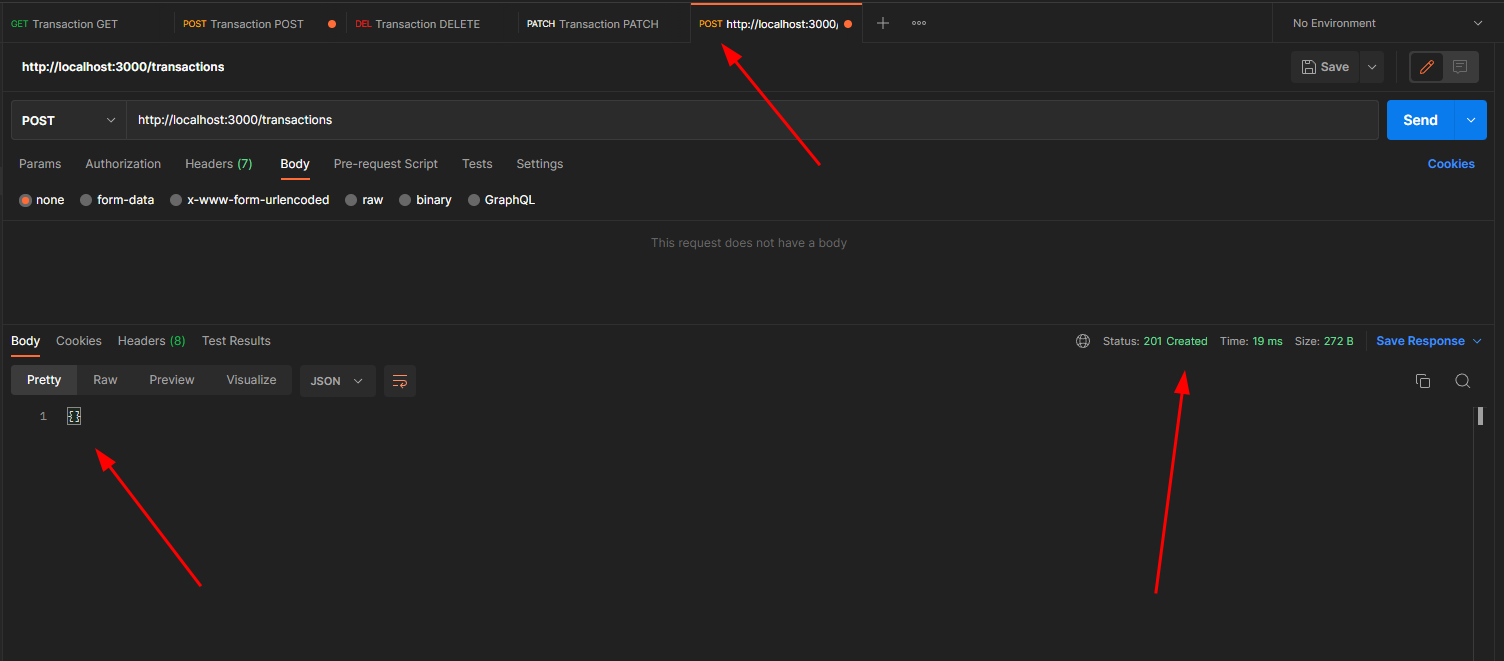Open response Body tab
1504x661 pixels.
(x=26, y=341)
